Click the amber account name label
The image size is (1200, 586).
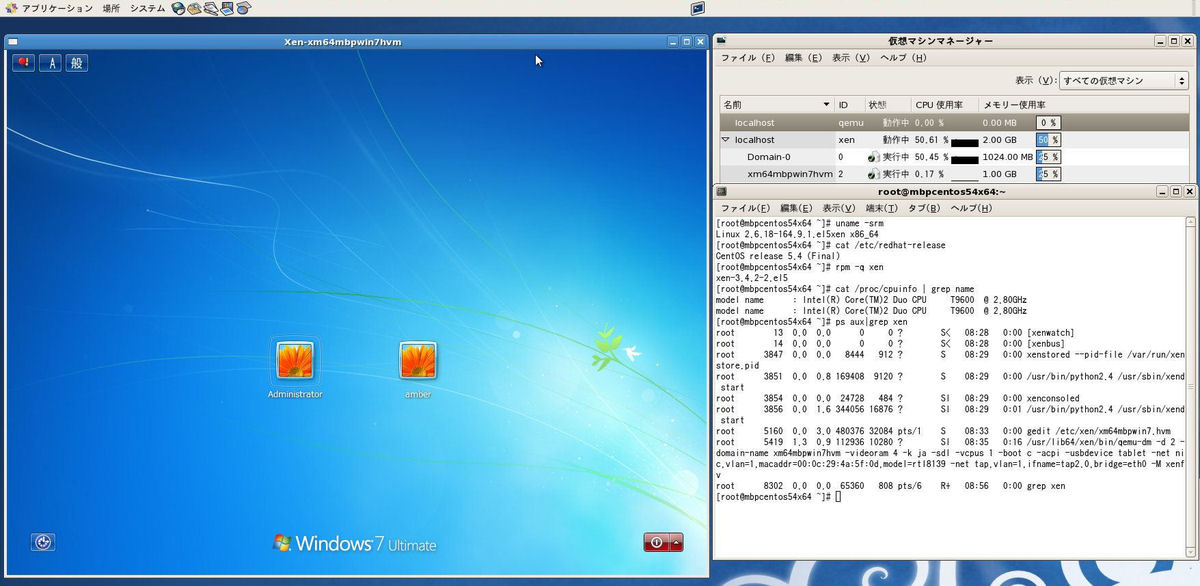point(418,394)
